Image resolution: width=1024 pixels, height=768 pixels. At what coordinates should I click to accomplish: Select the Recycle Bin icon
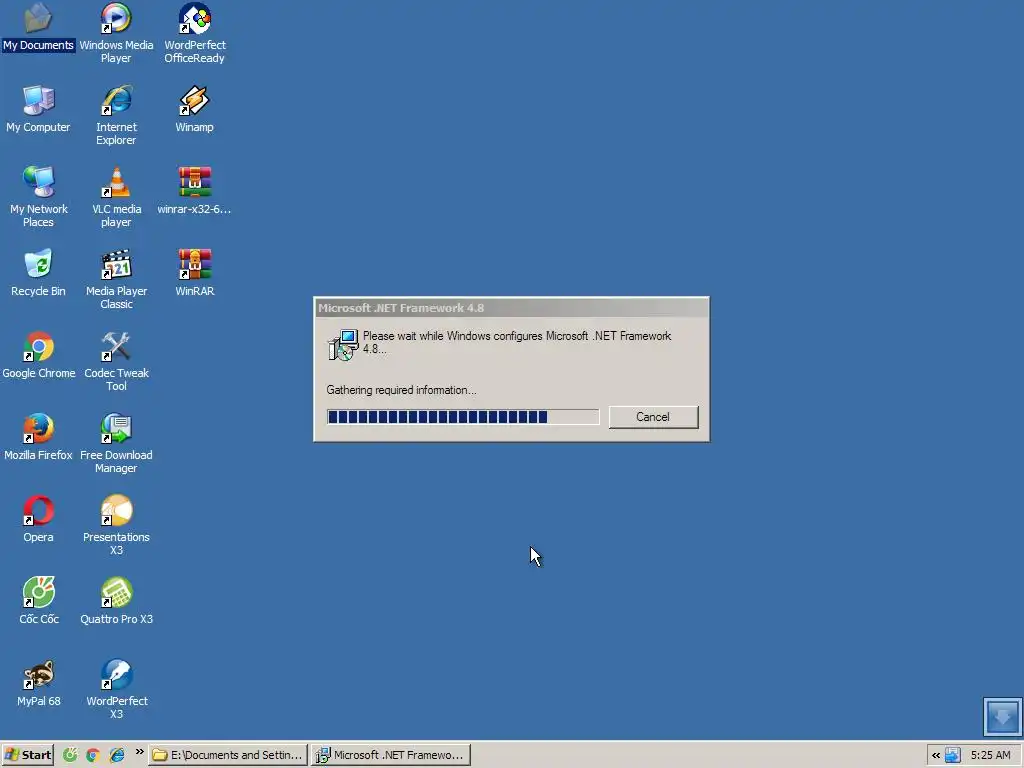(38, 273)
